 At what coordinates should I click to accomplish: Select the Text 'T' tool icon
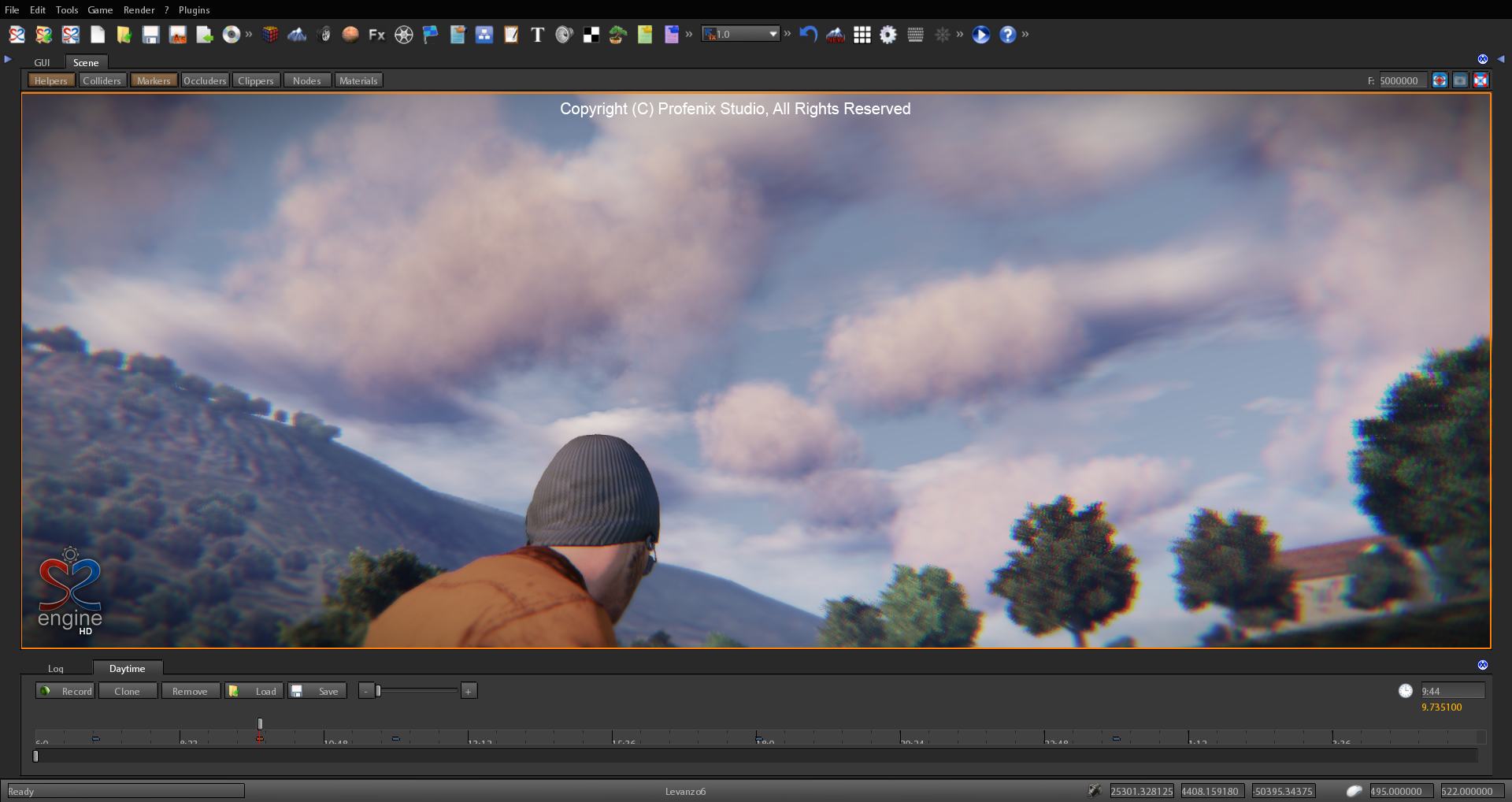(537, 35)
